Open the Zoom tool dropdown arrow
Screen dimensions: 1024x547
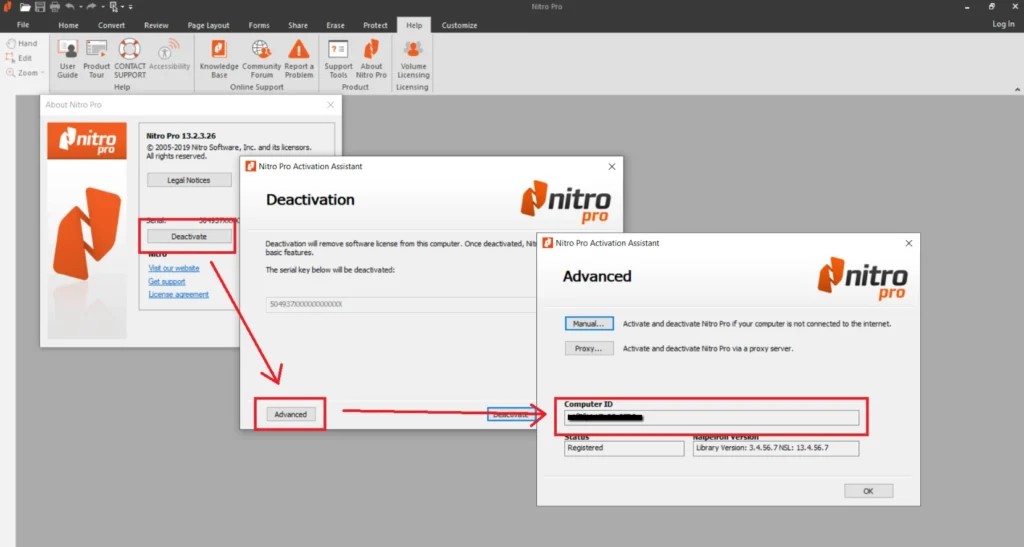(42, 73)
